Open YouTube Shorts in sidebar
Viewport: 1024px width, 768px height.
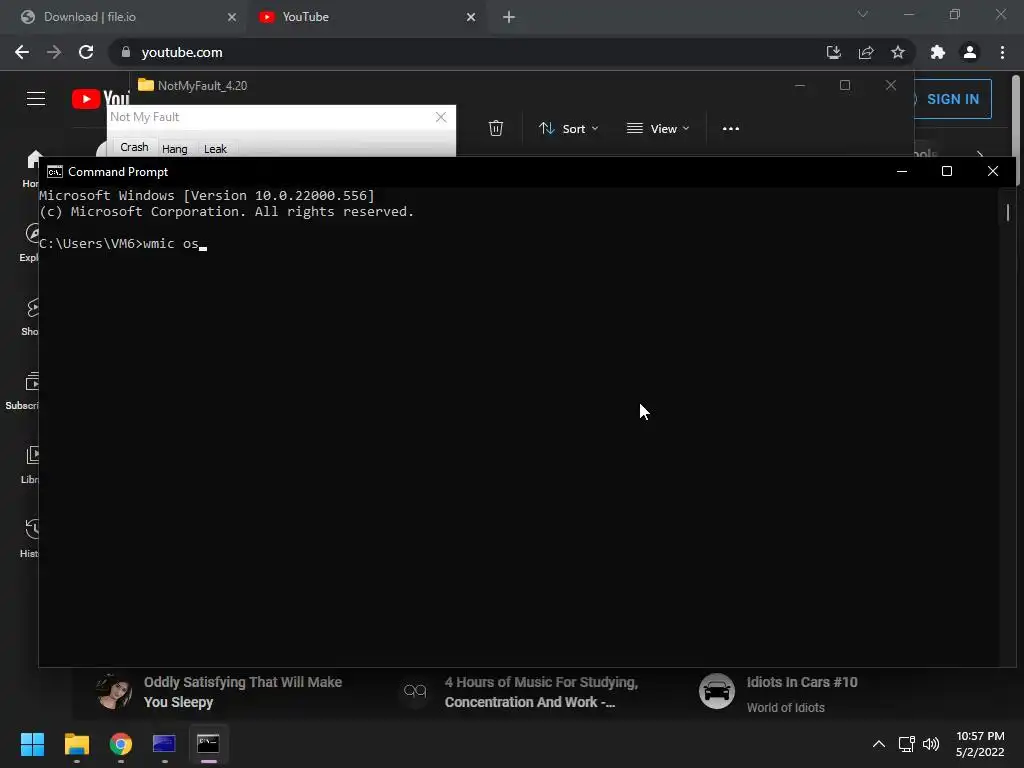[30, 317]
